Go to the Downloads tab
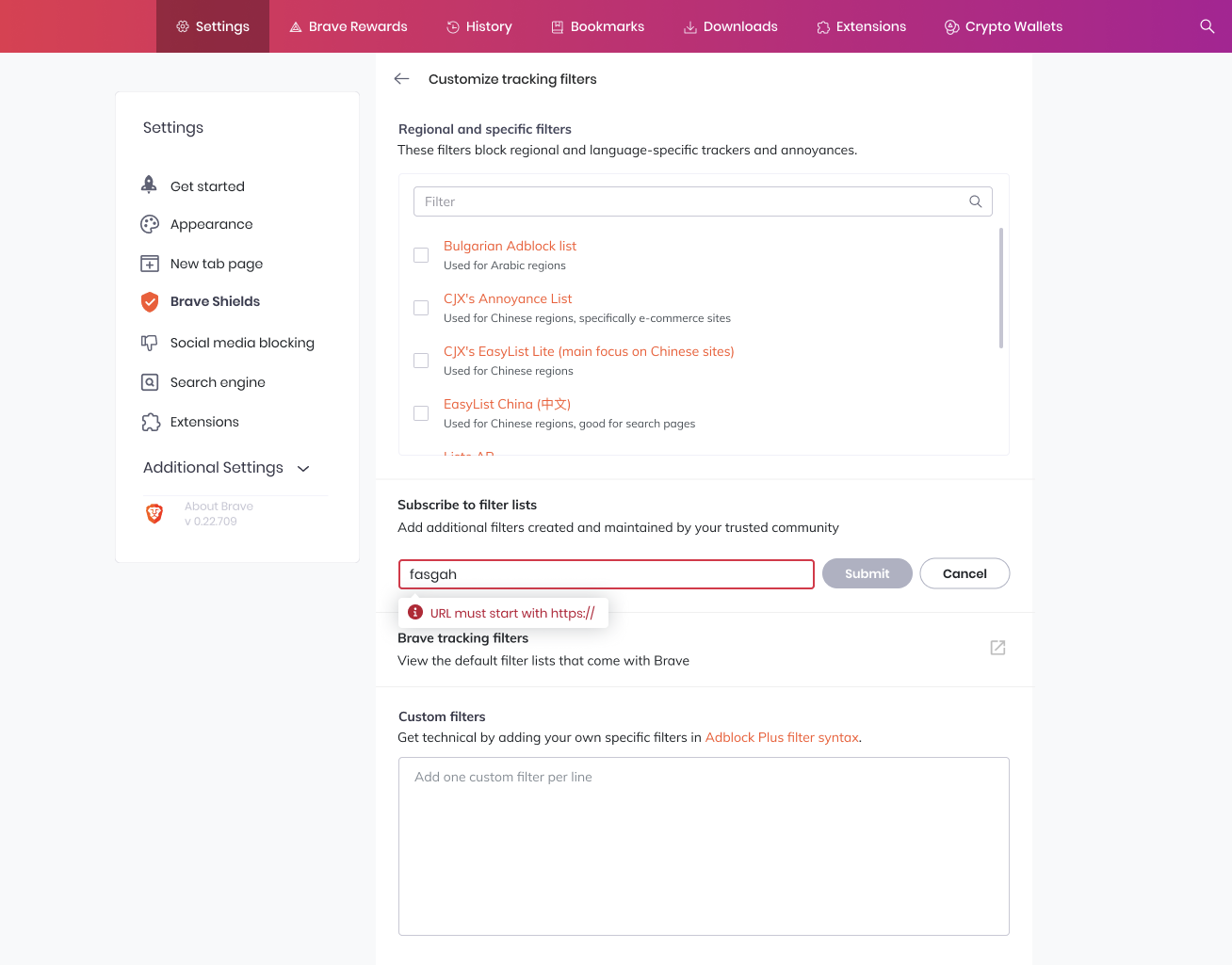 pyautogui.click(x=730, y=26)
